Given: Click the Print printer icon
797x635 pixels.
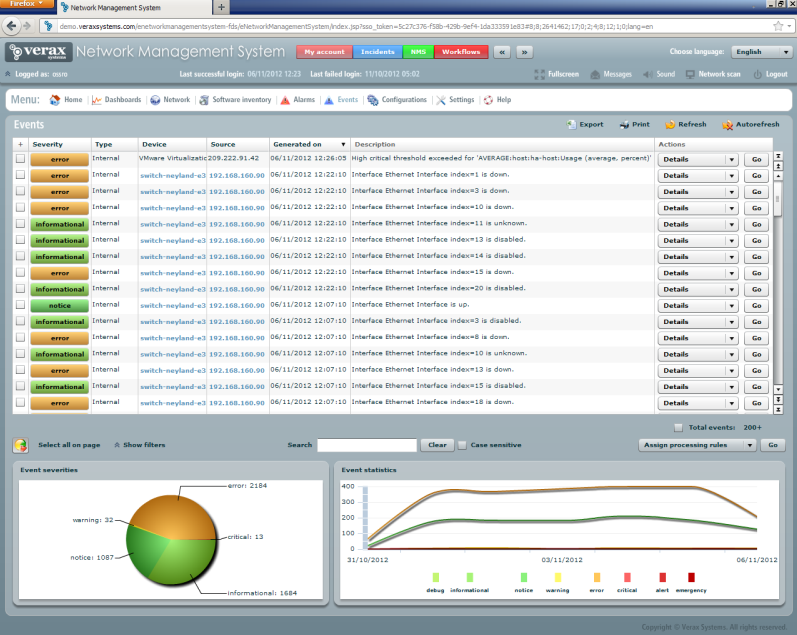Looking at the screenshot, I should tap(624, 125).
